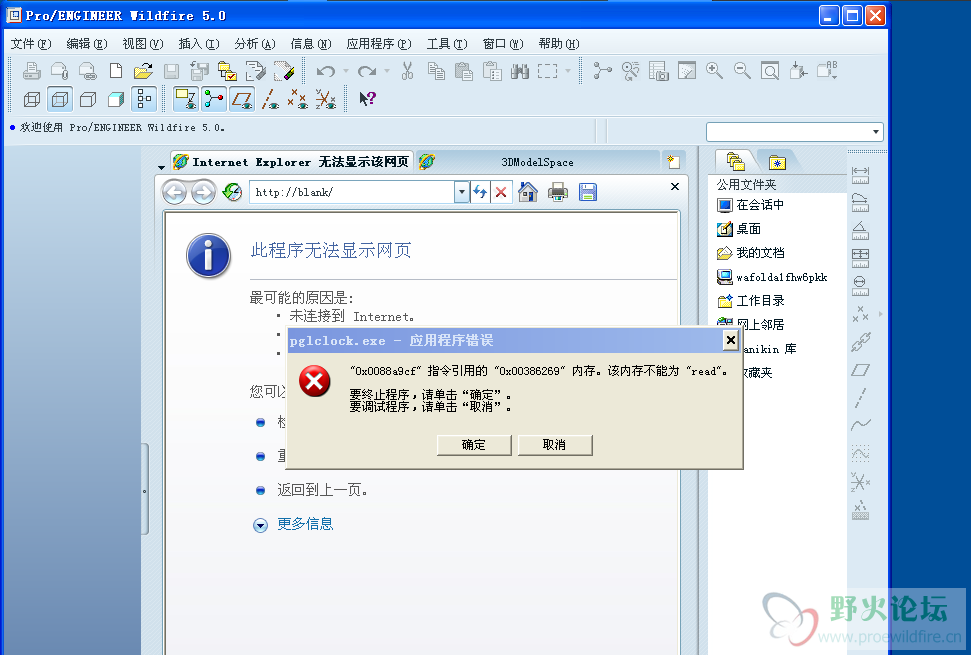Viewport: 971px width, 655px height.
Task: Select shaded display icon
Action: pos(116,99)
